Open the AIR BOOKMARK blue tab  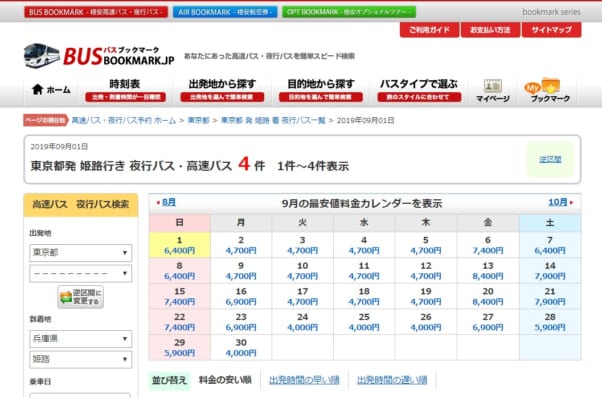(225, 12)
